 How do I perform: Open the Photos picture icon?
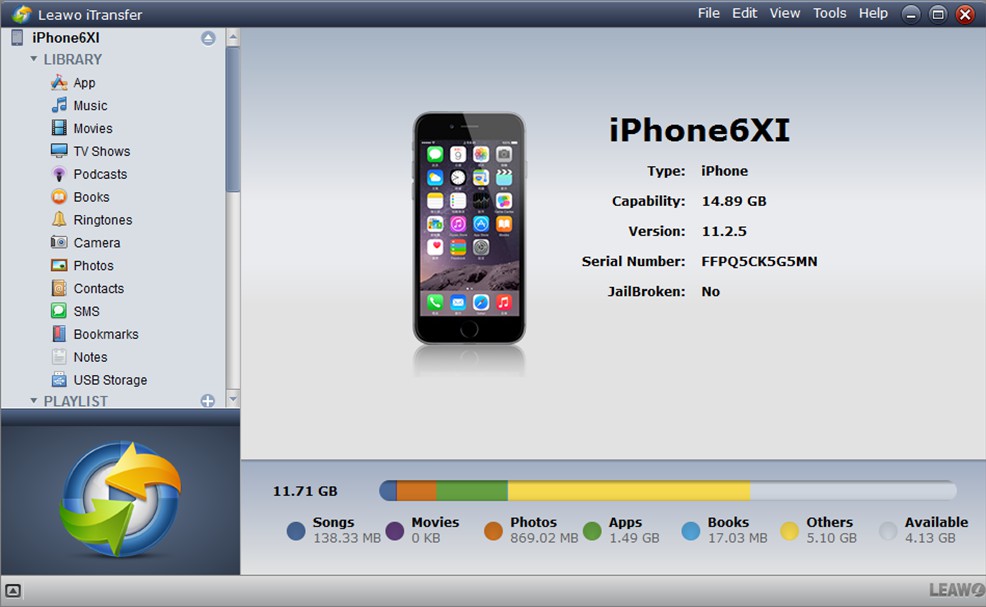click(59, 265)
